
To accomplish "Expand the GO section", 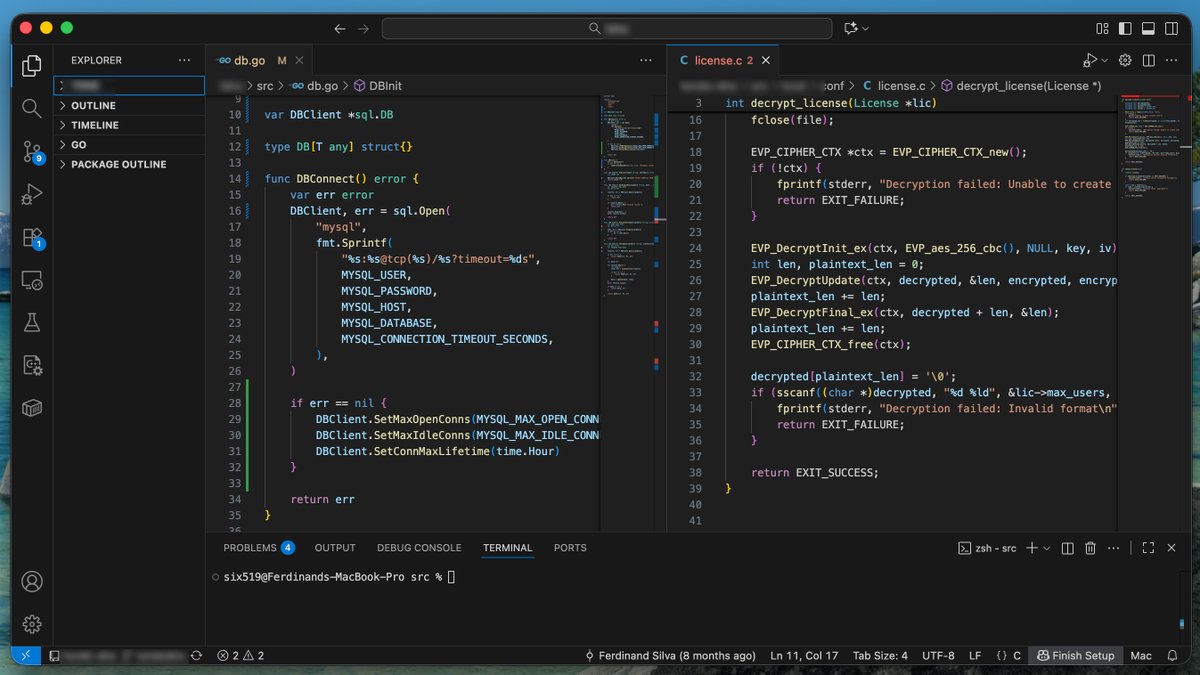I will 129,144.
